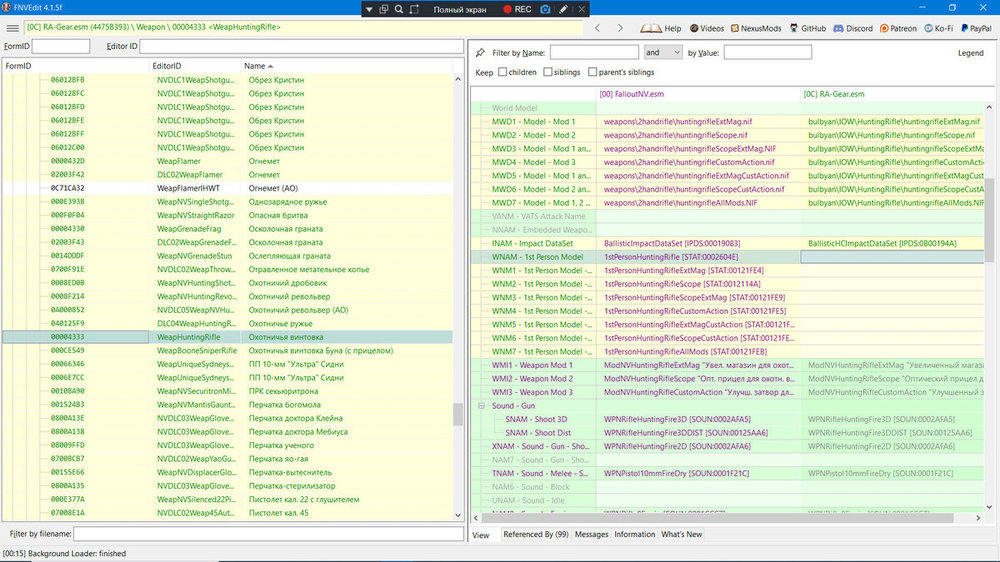Click right panel vertical scrollbar thumb

click(x=989, y=220)
